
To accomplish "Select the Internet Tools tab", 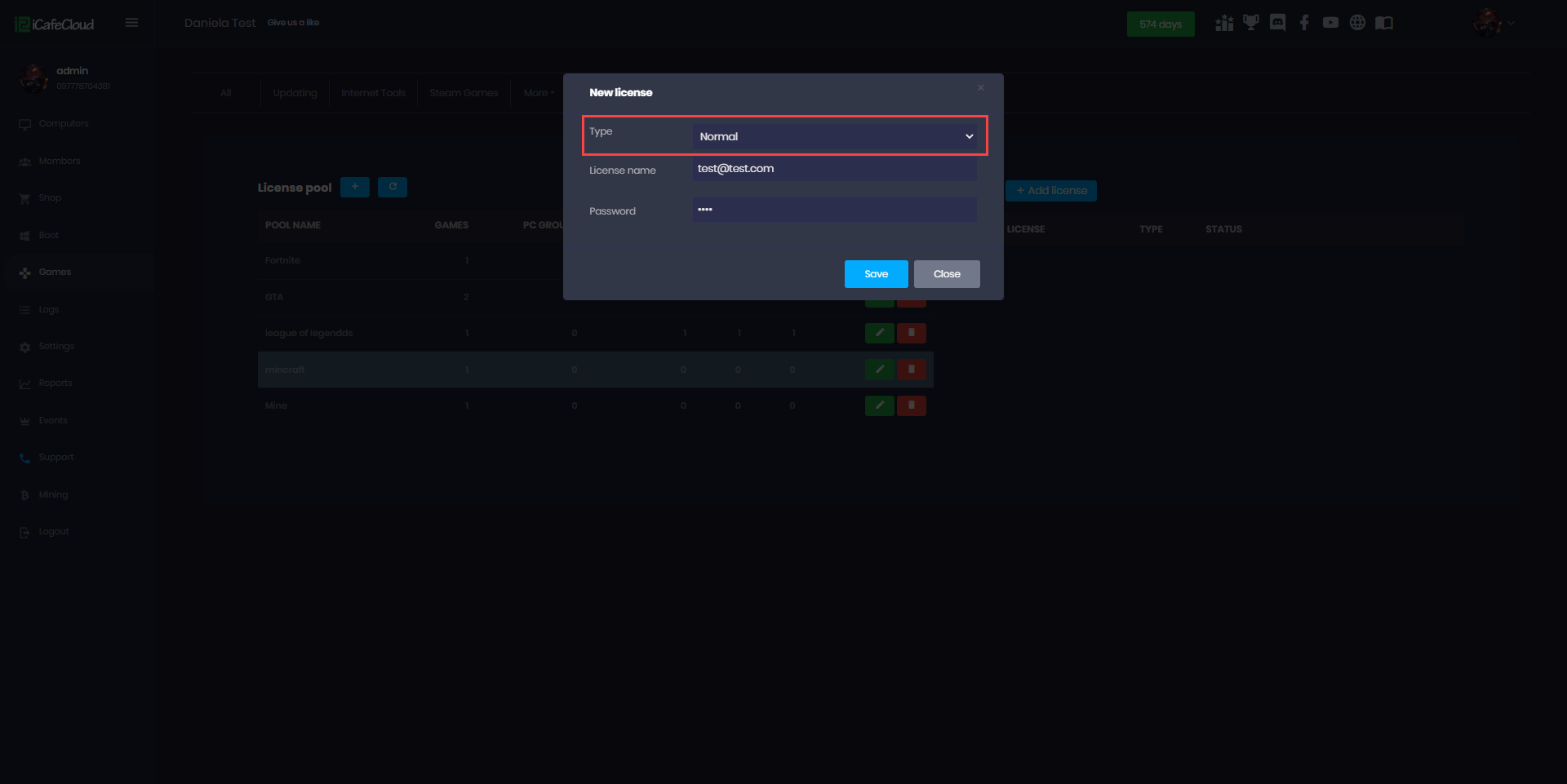I will (x=373, y=92).
